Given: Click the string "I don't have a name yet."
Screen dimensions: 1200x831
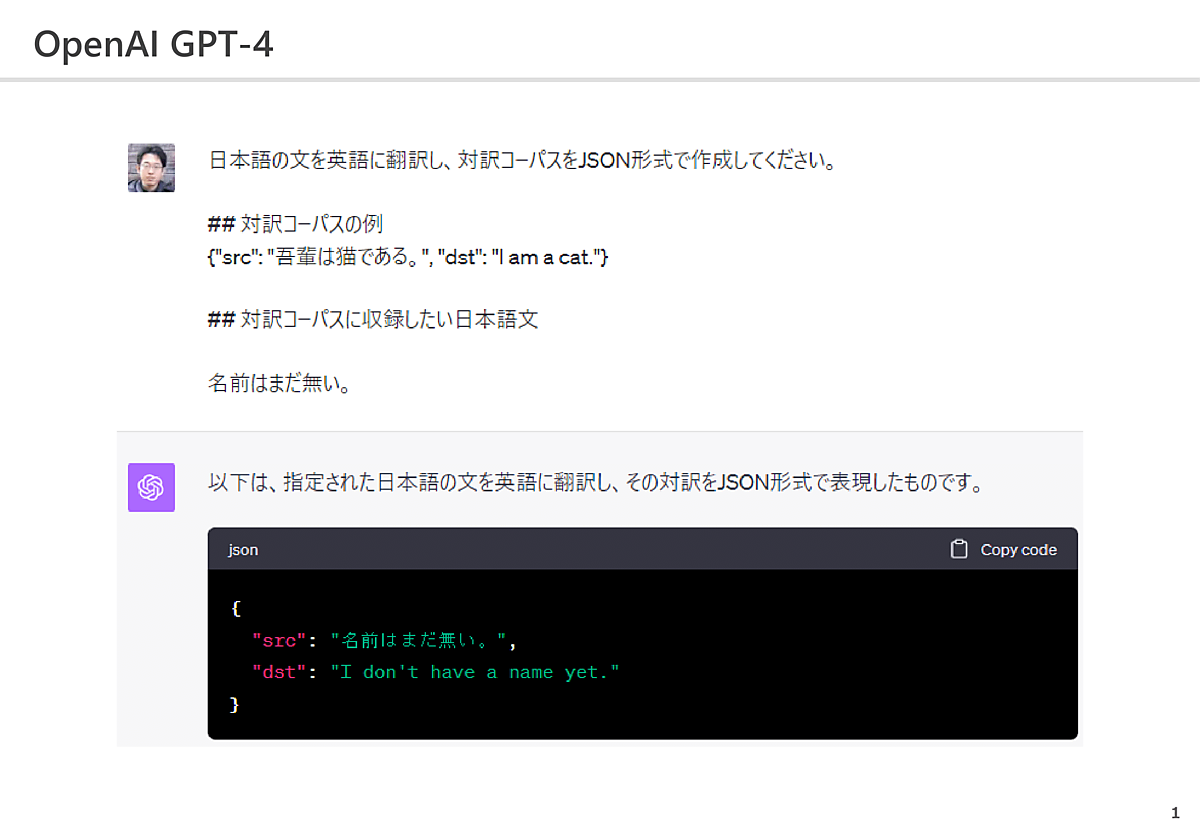Looking at the screenshot, I should tap(475, 672).
